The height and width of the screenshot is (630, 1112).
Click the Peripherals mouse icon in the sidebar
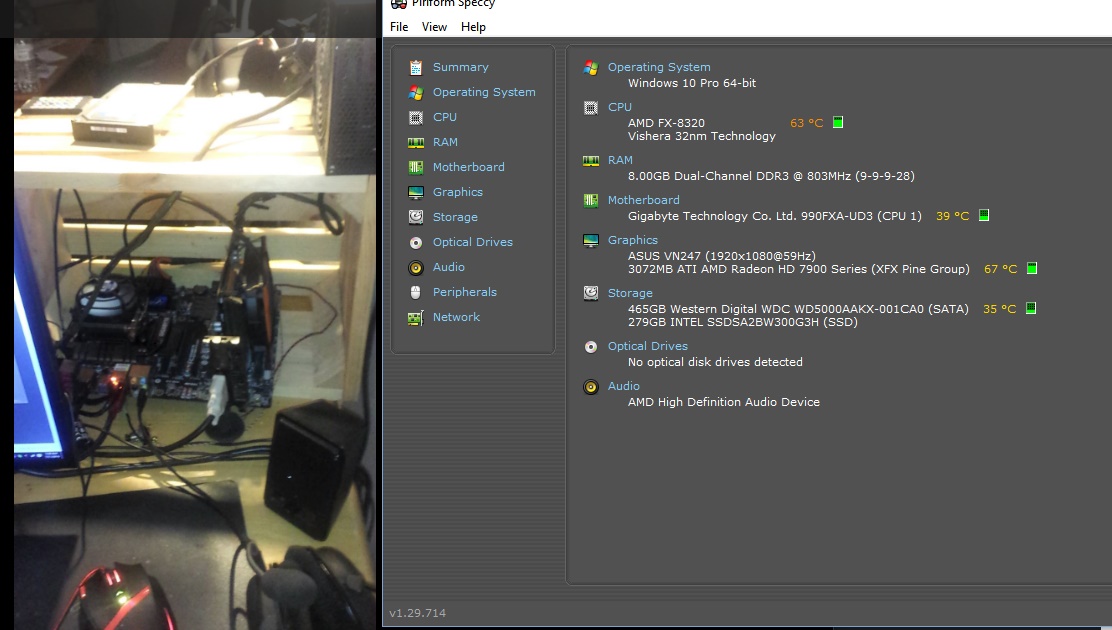(416, 292)
